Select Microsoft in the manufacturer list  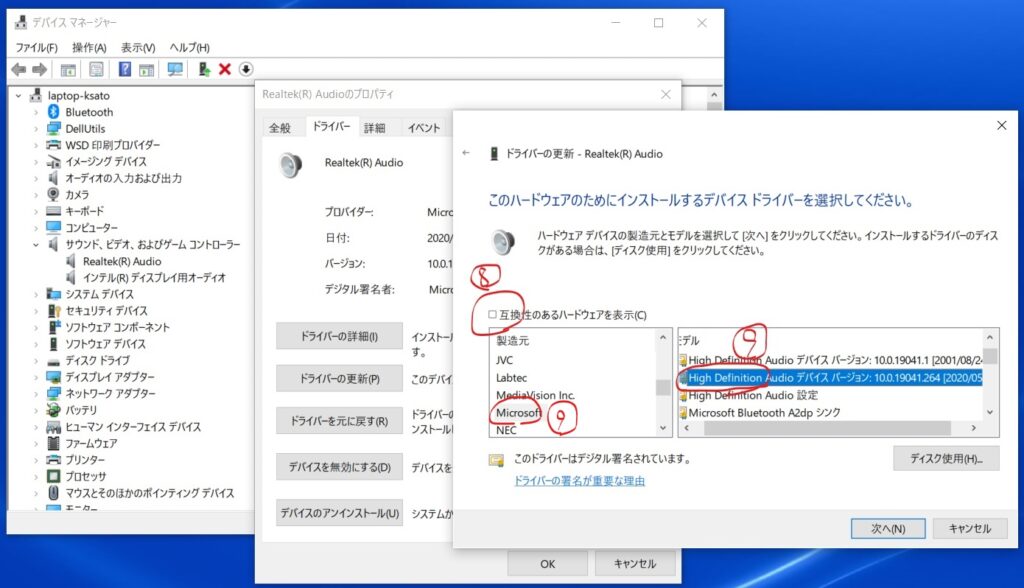519,413
